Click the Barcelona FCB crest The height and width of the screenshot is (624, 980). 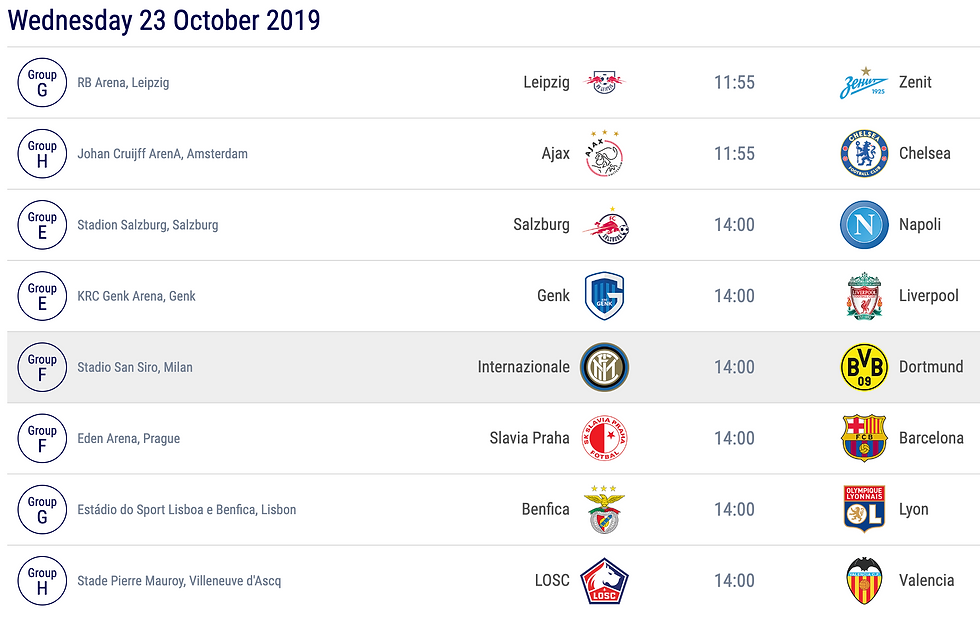click(x=864, y=438)
